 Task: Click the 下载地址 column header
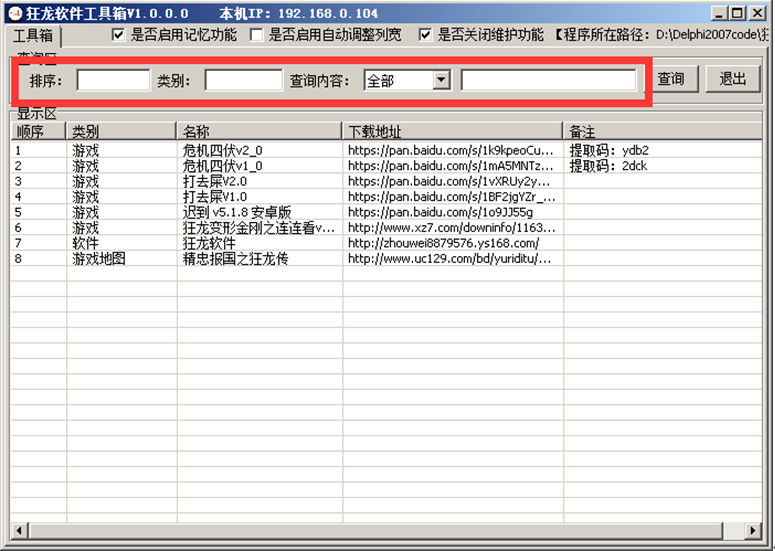(x=452, y=131)
